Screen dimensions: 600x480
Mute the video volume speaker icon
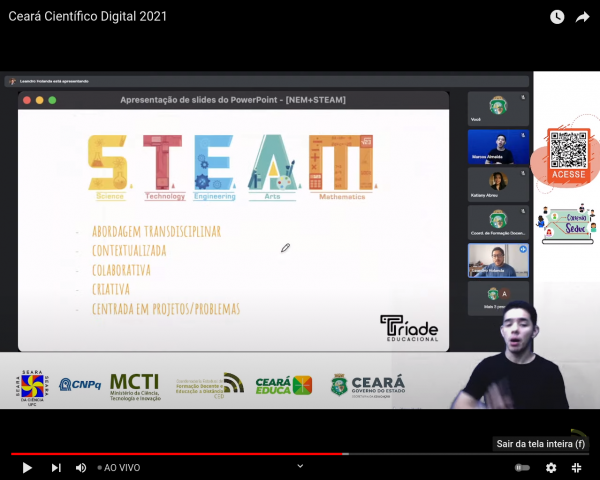(x=81, y=467)
